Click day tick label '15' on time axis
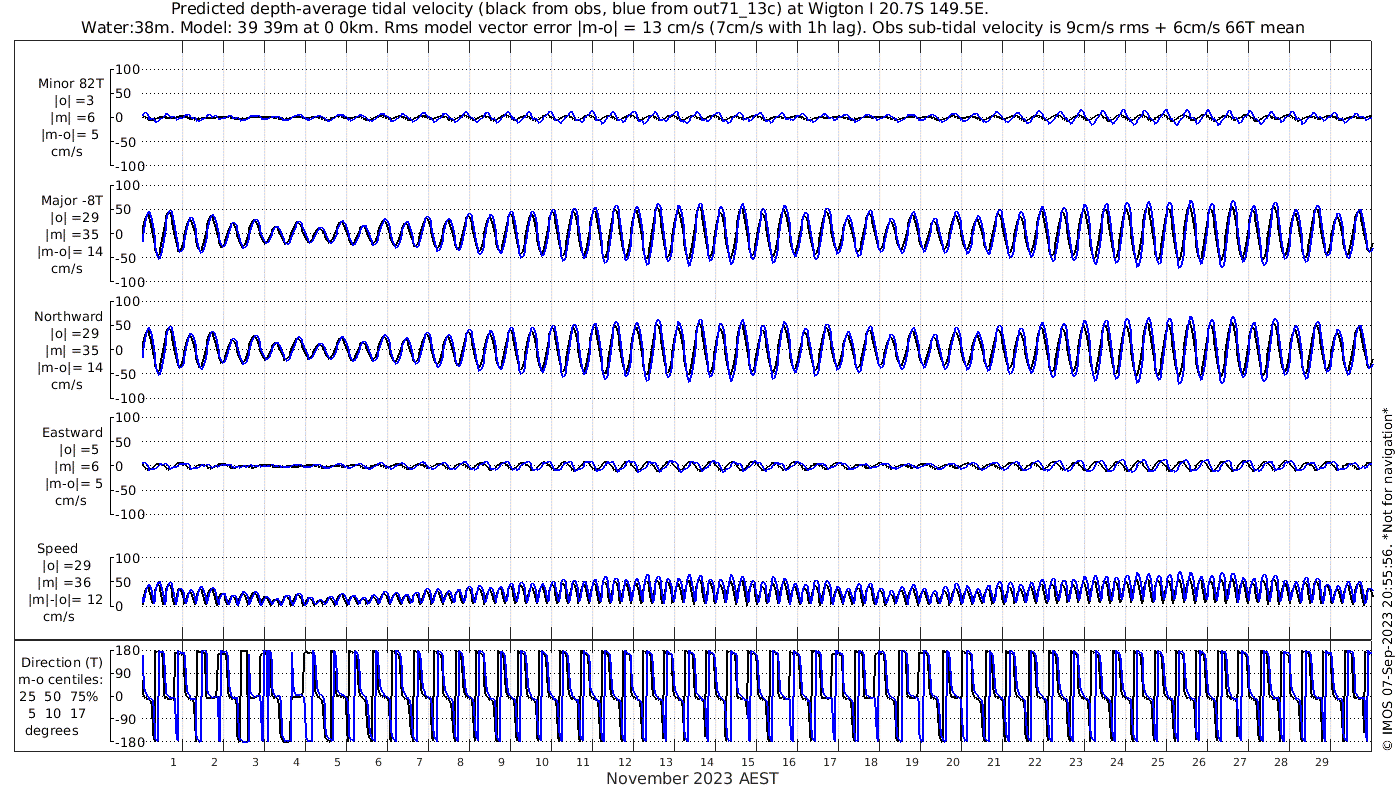 point(747,762)
